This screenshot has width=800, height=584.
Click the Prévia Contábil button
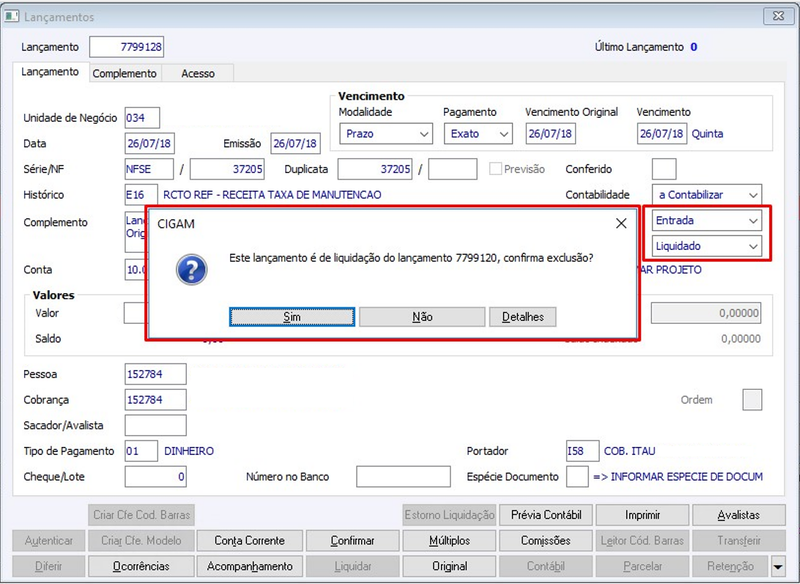coord(546,515)
